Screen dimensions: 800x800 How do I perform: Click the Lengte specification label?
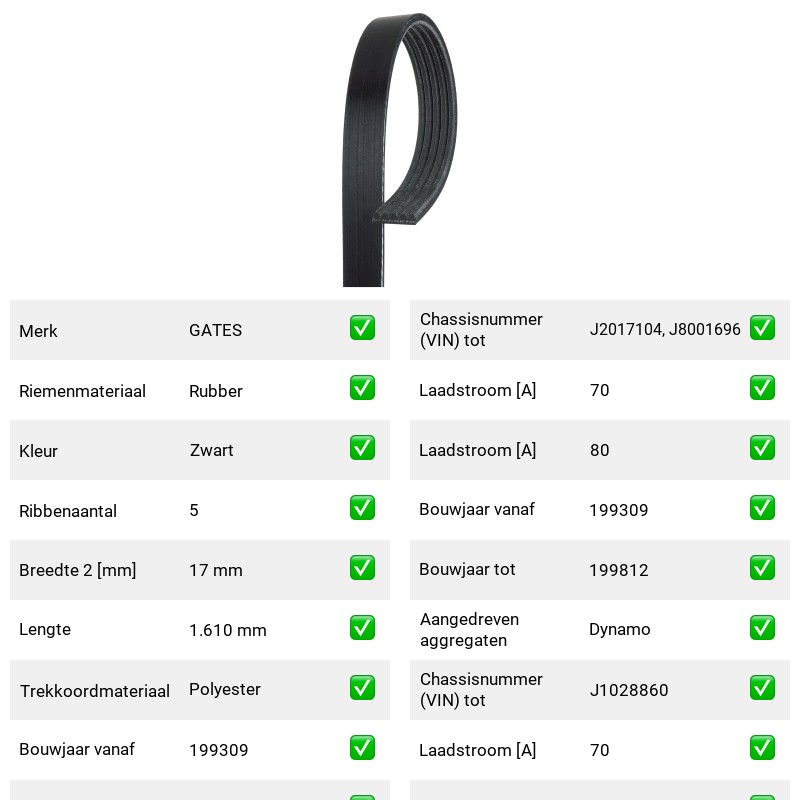(x=45, y=630)
